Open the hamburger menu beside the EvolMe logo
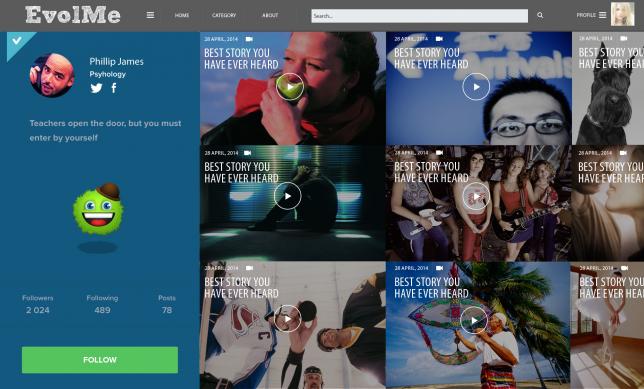644x389 pixels. 150,15
